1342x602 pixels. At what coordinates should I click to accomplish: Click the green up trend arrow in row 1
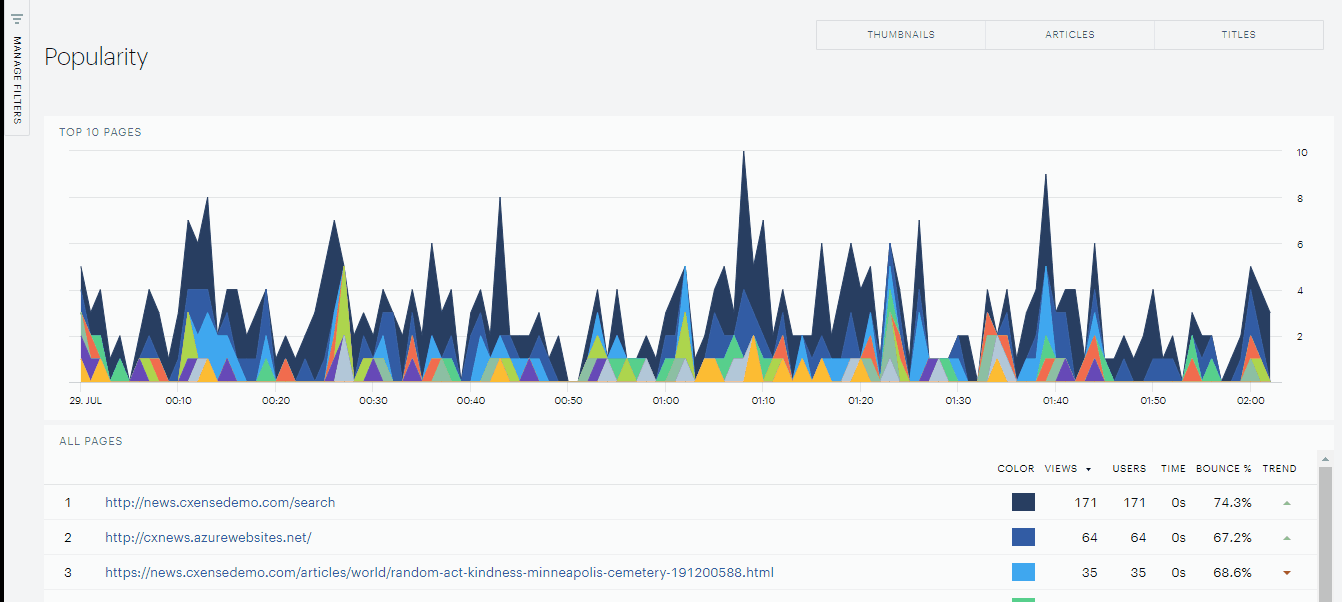click(1287, 503)
